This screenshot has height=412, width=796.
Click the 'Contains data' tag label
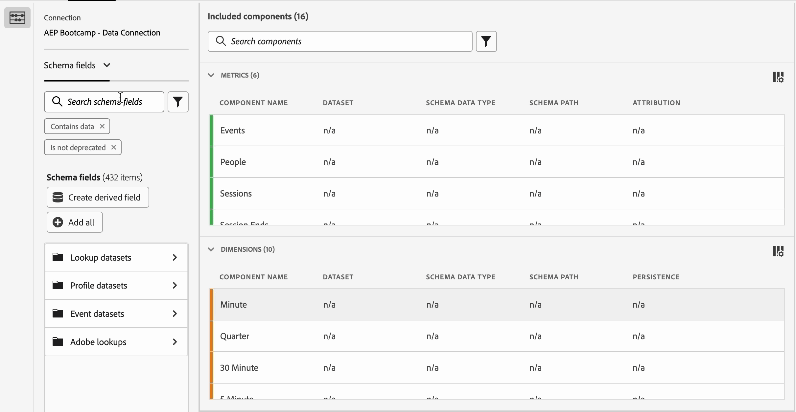[72, 126]
